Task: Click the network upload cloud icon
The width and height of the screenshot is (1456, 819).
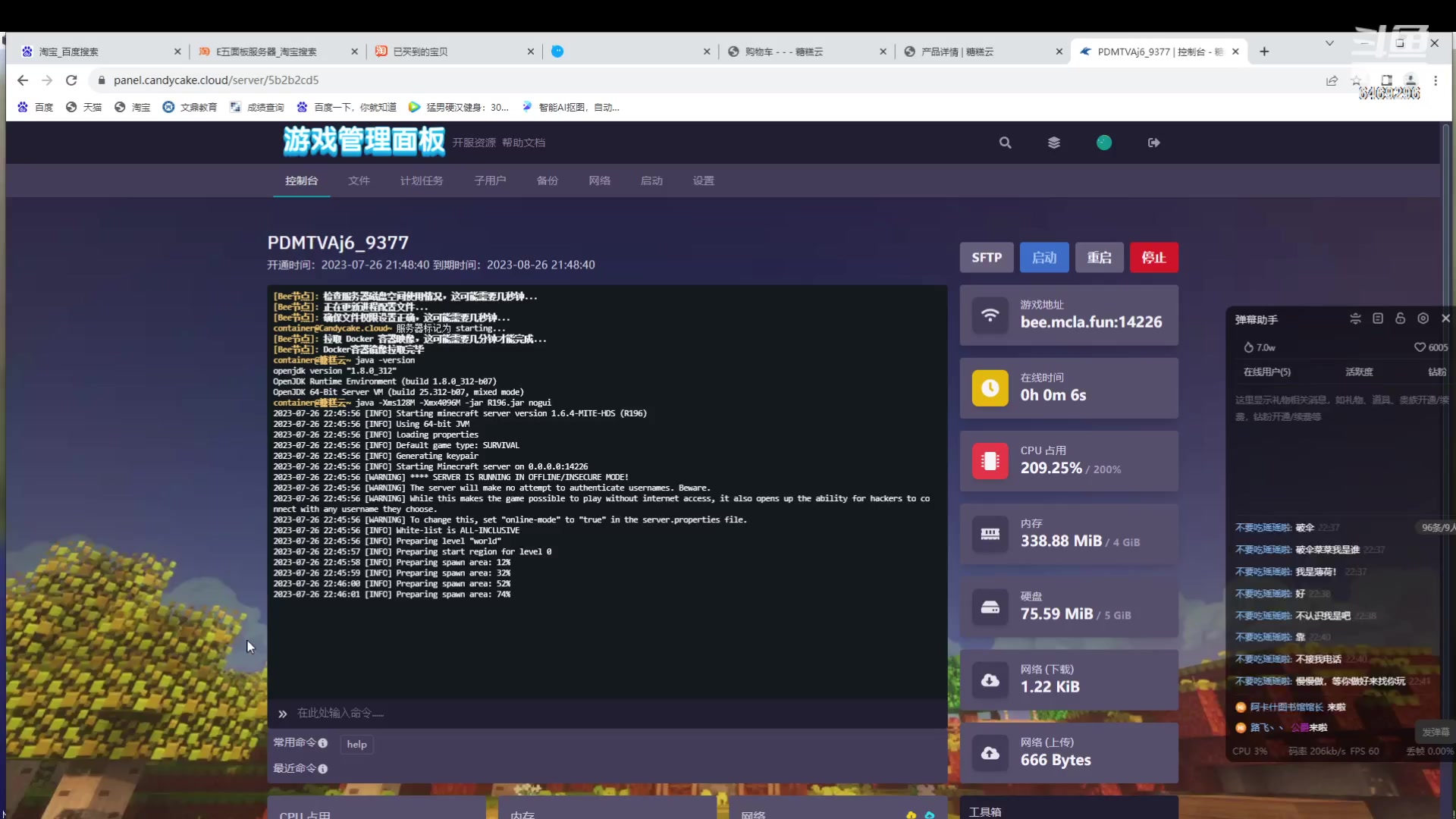Action: point(990,753)
